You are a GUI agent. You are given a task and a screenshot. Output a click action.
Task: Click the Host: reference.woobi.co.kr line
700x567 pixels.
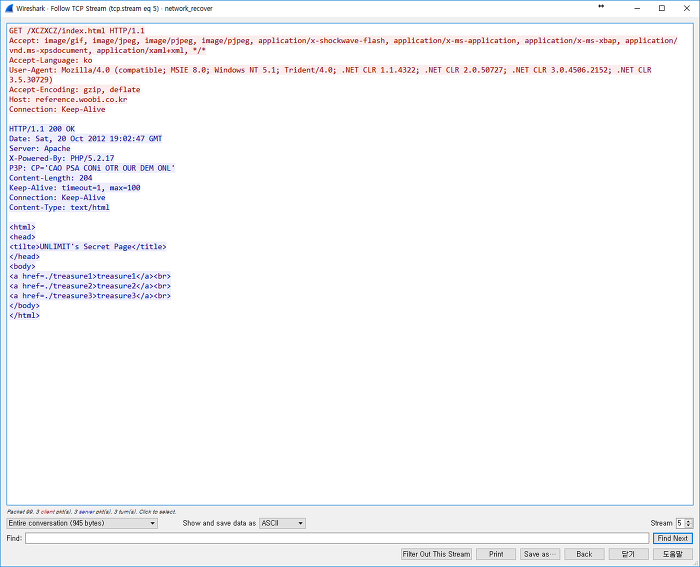click(x=68, y=100)
